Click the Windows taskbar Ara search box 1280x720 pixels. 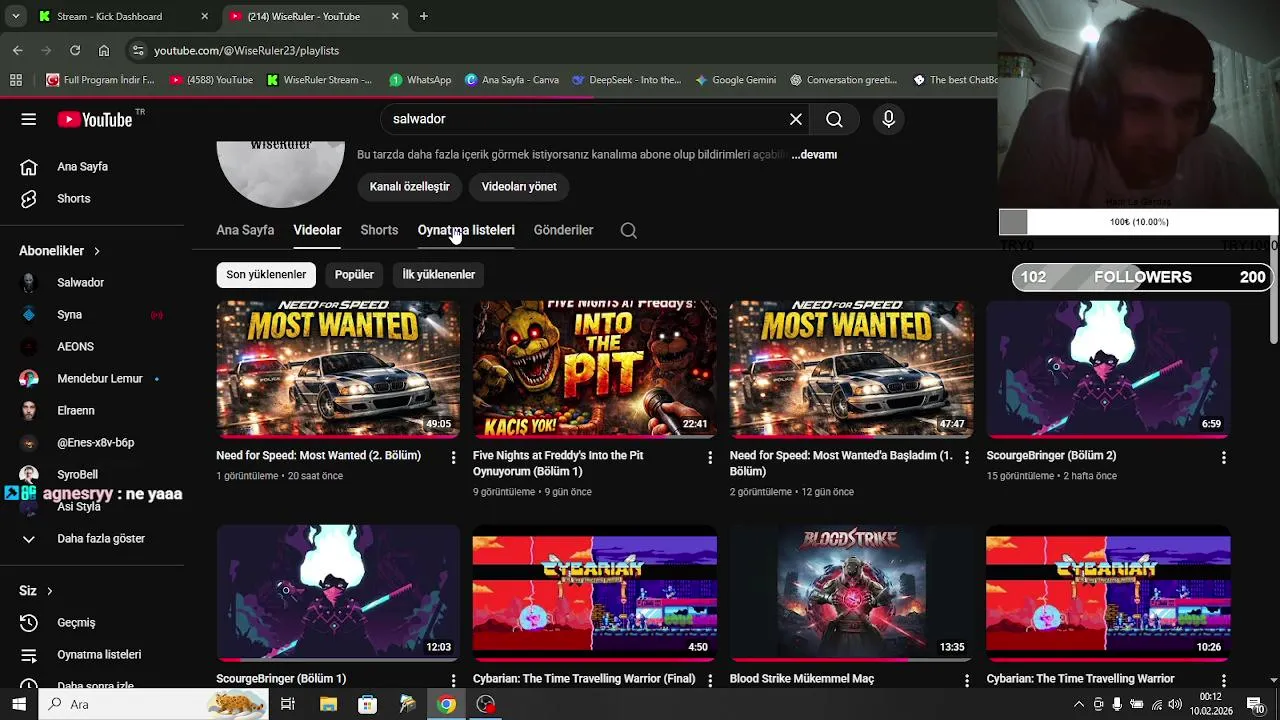tap(153, 704)
